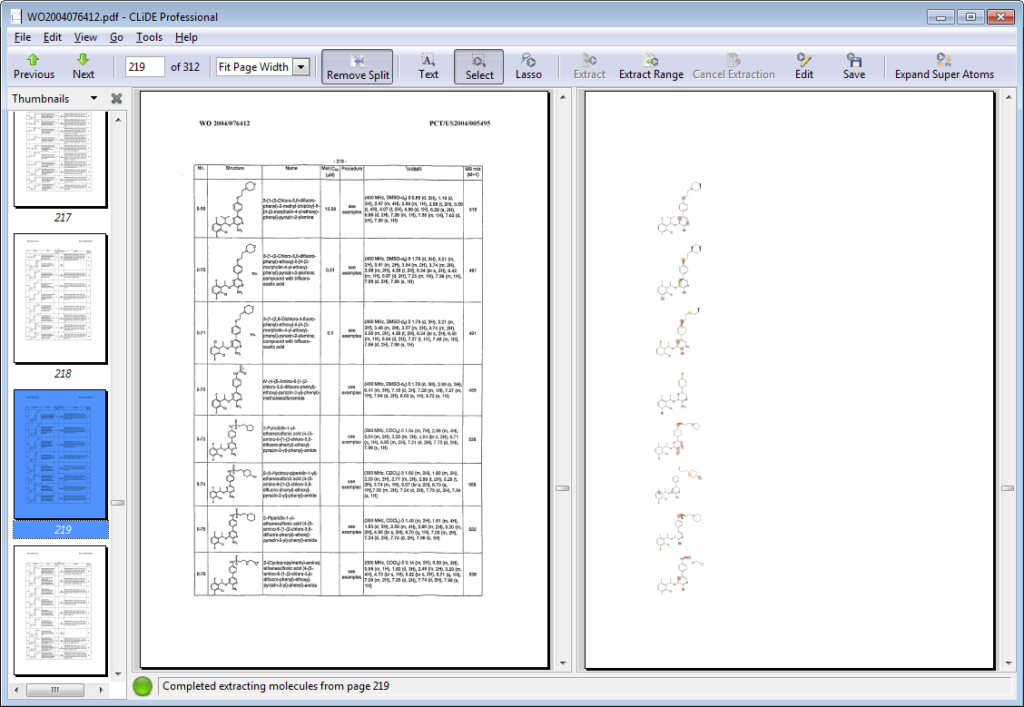Open the Edit molecule tool
The height and width of the screenshot is (707, 1024).
(x=804, y=66)
